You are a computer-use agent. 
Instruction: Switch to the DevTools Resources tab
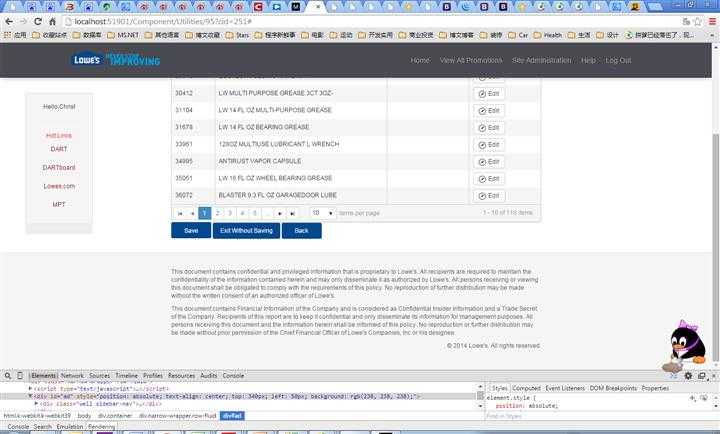point(181,376)
